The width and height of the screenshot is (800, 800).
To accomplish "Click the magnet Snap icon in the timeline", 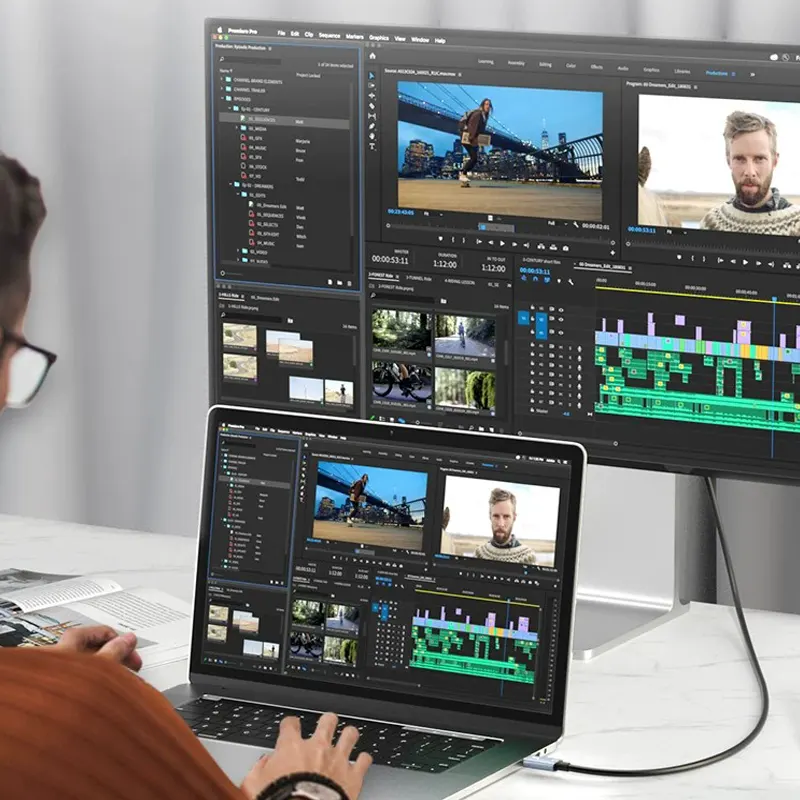I will [x=534, y=279].
